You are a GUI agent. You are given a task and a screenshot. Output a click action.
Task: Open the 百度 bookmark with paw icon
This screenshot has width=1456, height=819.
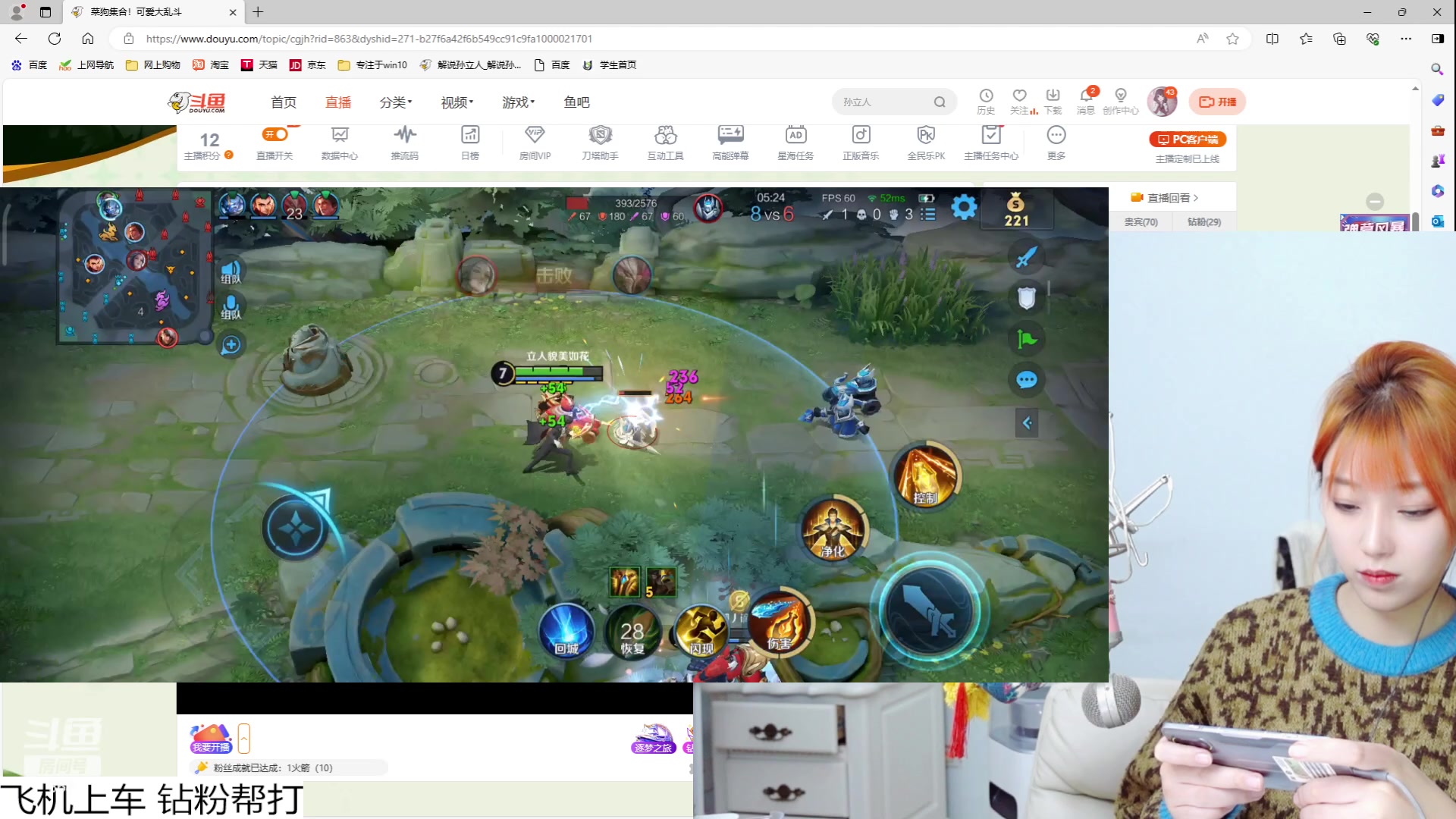[30, 65]
